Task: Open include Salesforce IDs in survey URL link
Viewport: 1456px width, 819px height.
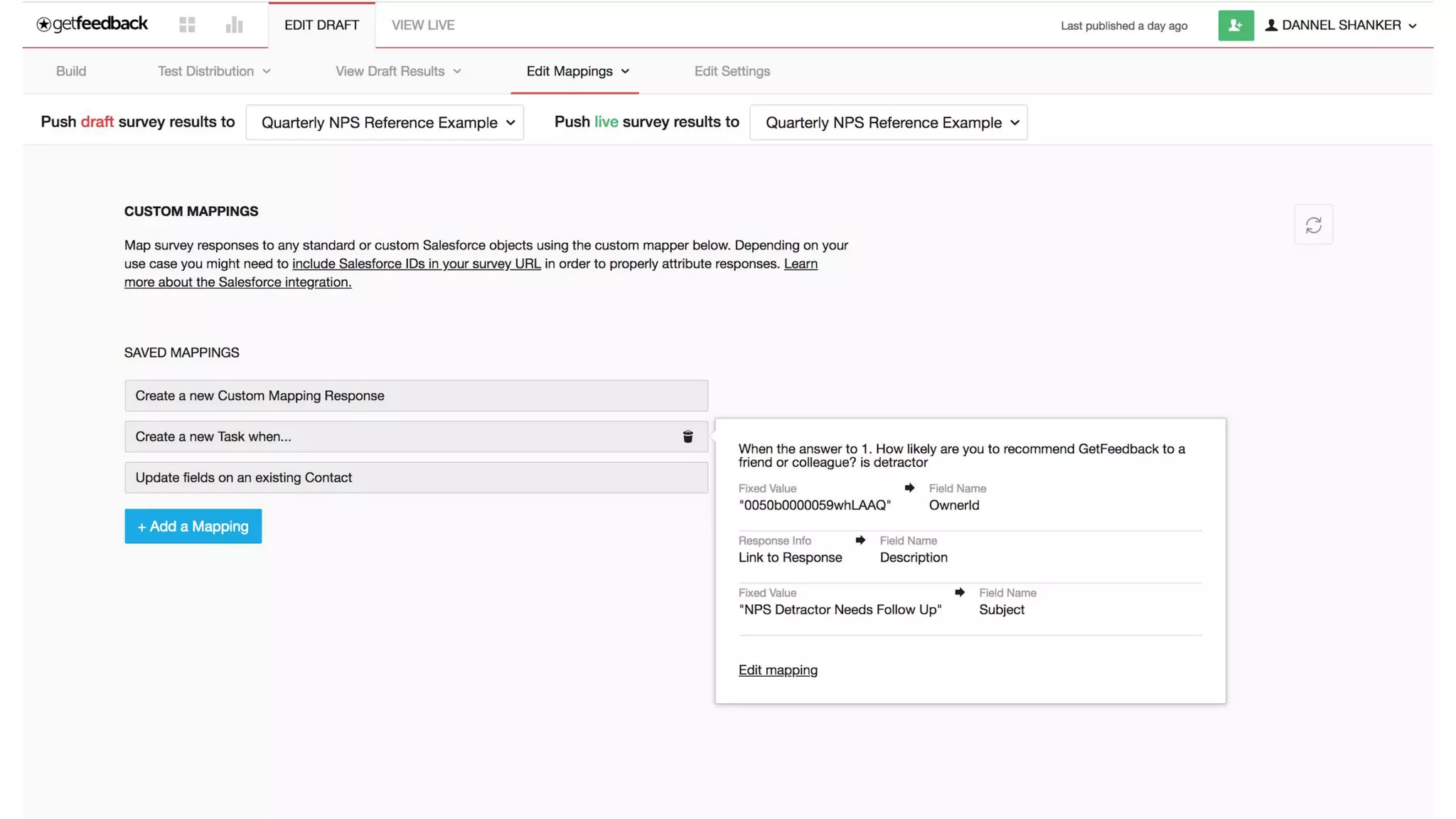Action: (x=417, y=264)
